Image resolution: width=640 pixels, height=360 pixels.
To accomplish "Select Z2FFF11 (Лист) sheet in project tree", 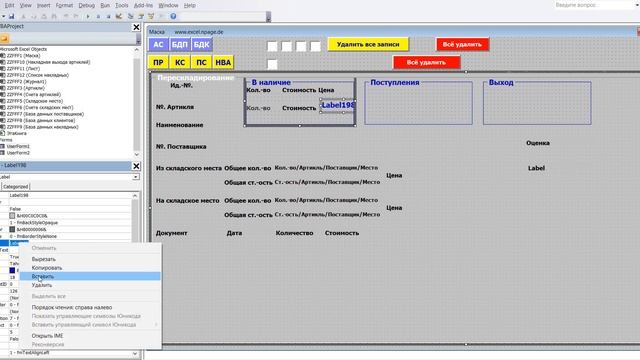I will (x=23, y=69).
